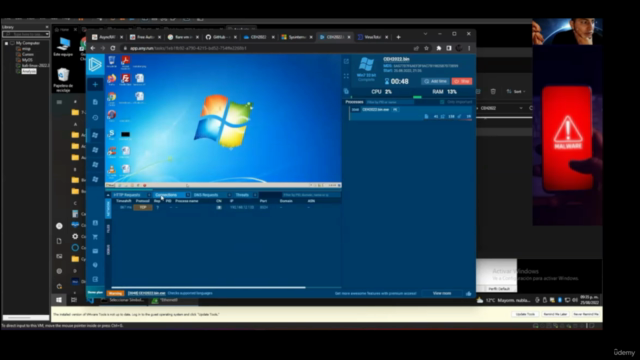Click the Windows Start button on taskbar

[x=59, y=300]
